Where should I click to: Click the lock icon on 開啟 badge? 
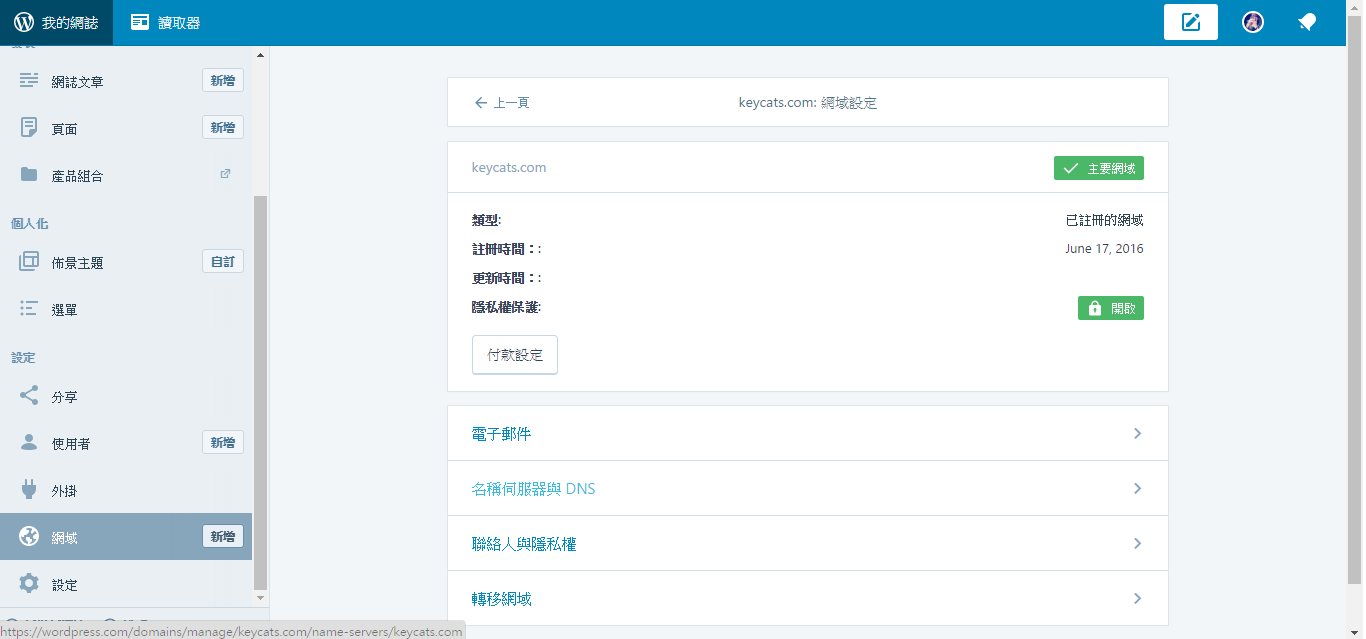point(1094,308)
